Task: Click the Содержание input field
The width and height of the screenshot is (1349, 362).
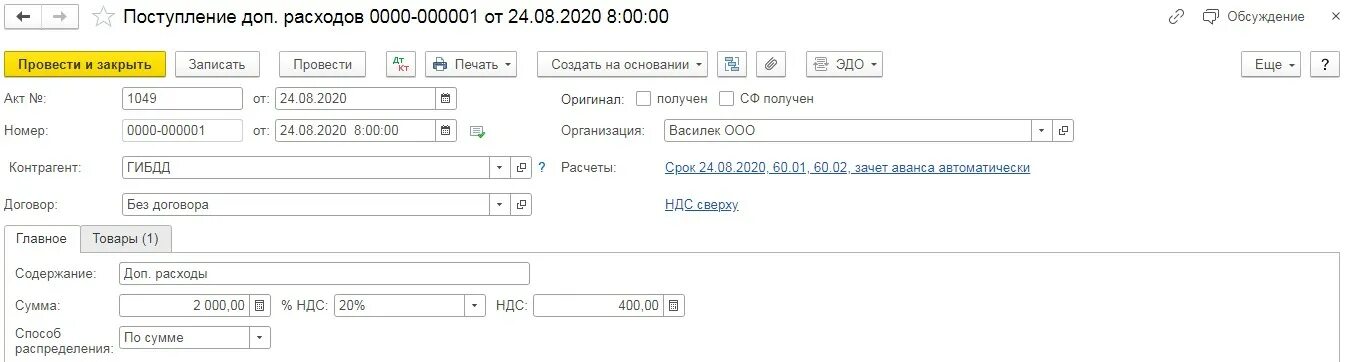Action: [324, 273]
